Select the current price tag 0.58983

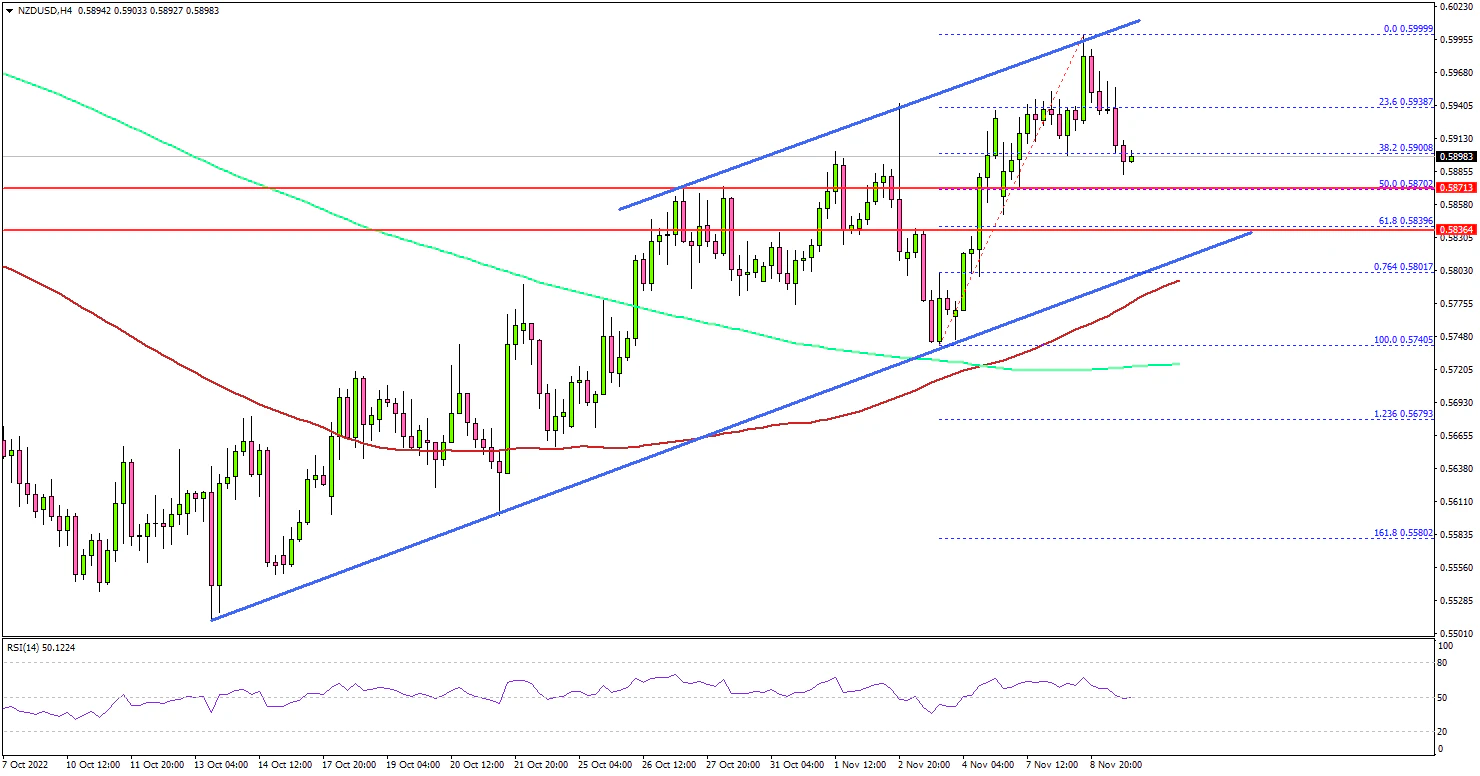coord(1455,157)
